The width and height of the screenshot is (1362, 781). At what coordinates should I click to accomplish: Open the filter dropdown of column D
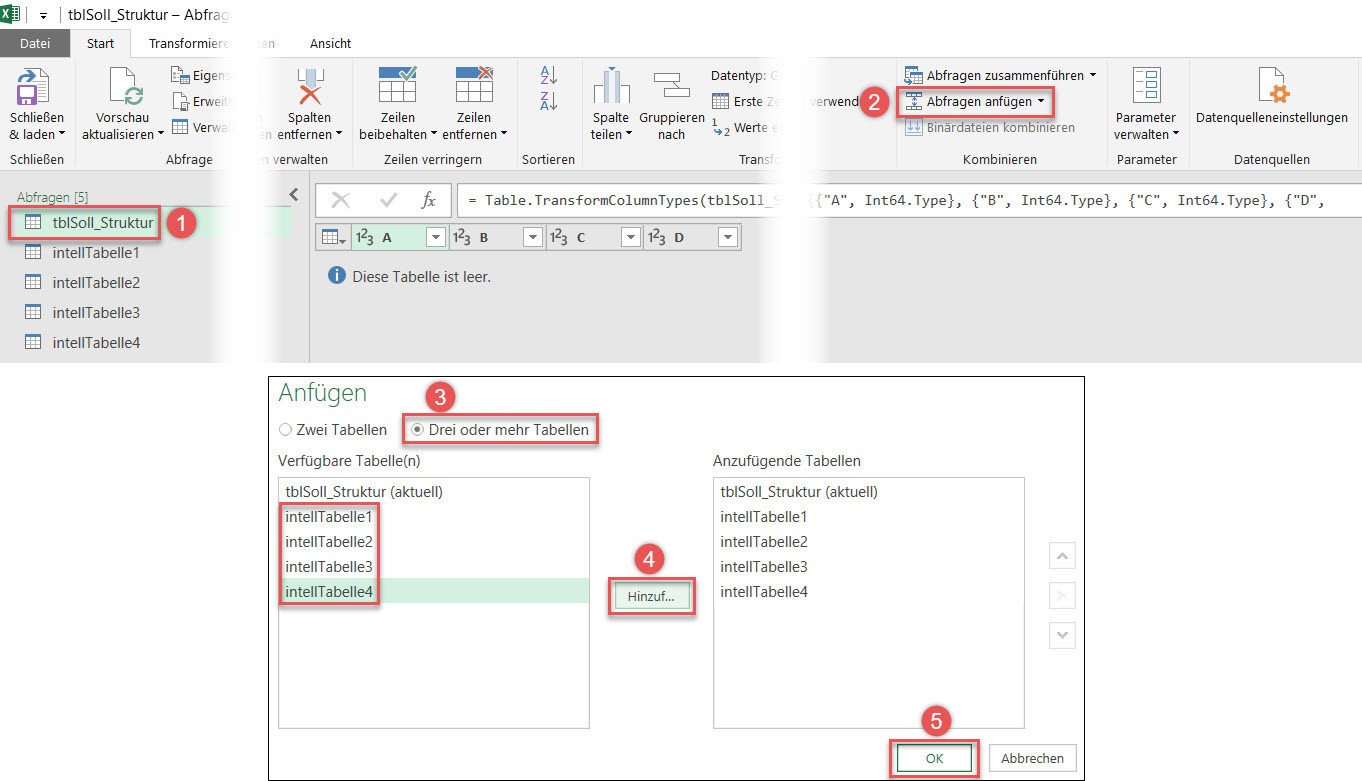point(727,238)
